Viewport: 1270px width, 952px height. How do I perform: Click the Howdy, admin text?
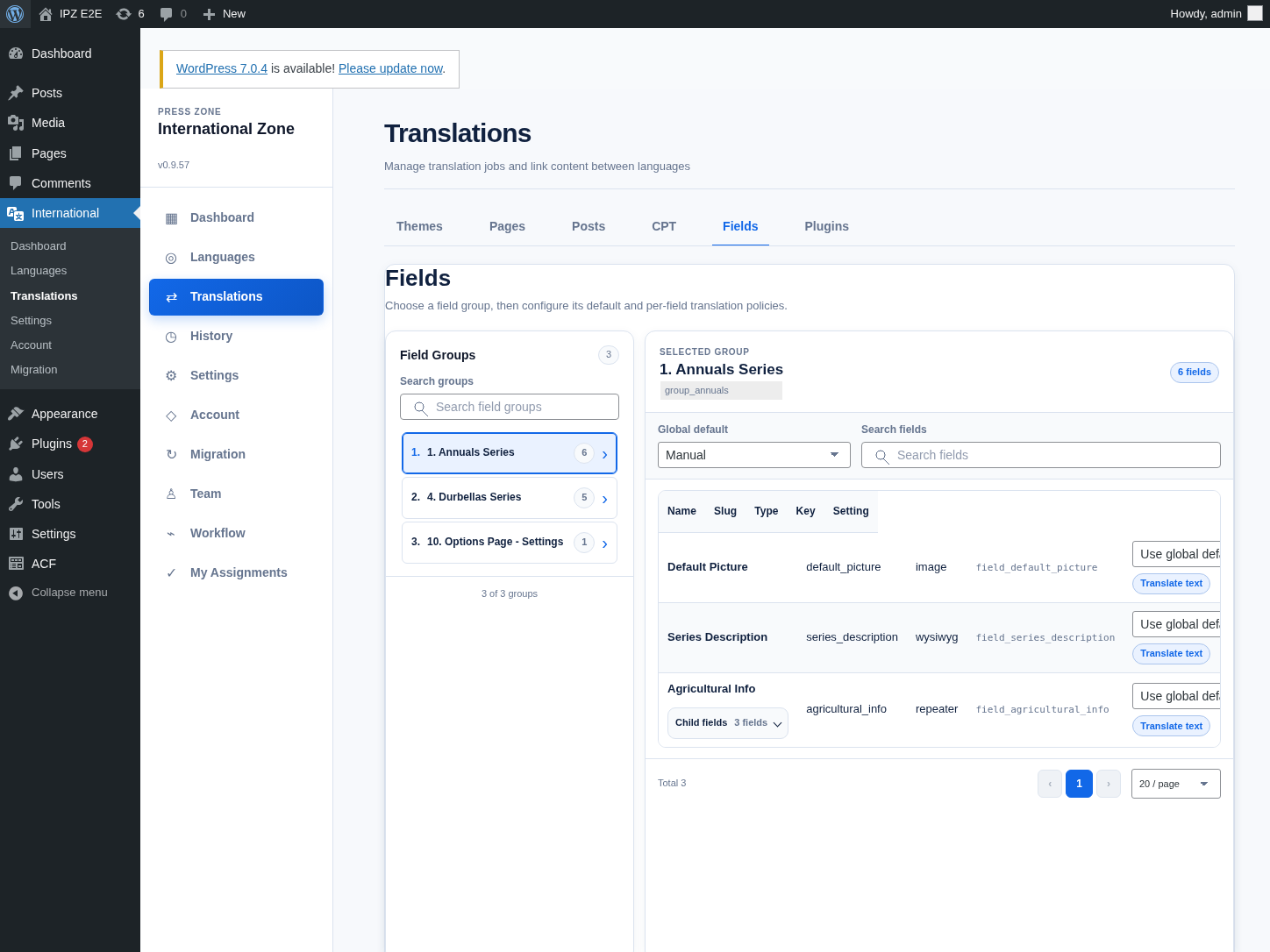[x=1206, y=14]
